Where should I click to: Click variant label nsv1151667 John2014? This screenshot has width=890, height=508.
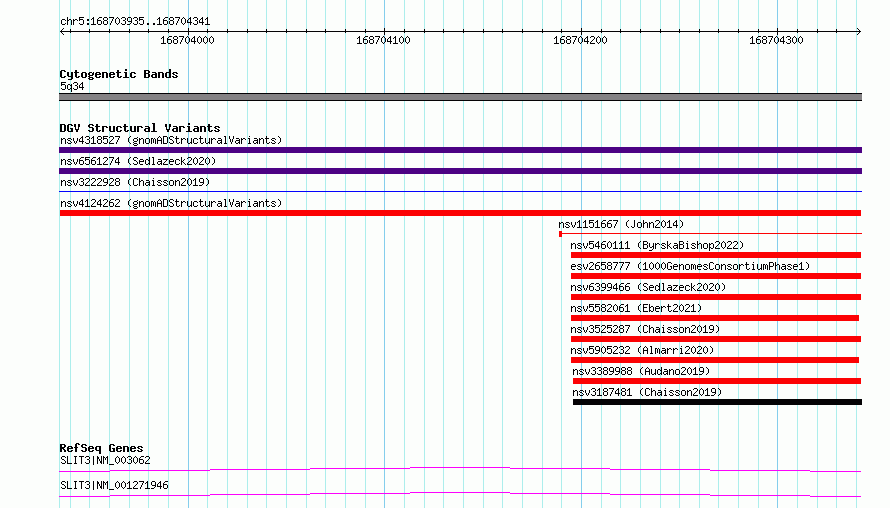click(621, 224)
